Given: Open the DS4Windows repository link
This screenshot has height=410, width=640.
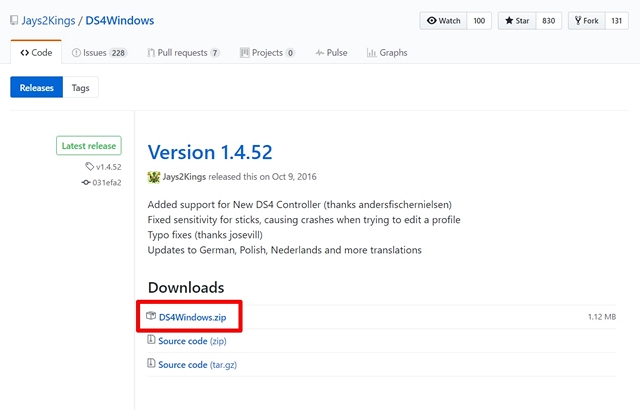Looking at the screenshot, I should click(x=120, y=20).
